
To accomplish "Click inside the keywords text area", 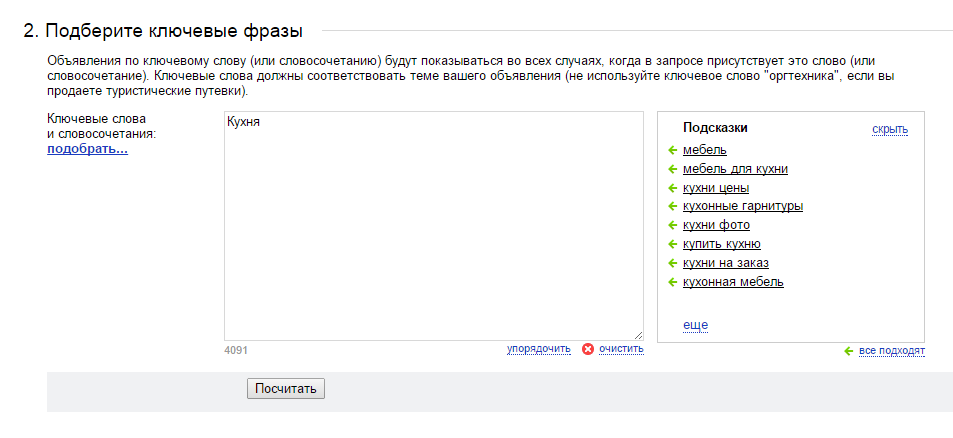I will [433, 230].
